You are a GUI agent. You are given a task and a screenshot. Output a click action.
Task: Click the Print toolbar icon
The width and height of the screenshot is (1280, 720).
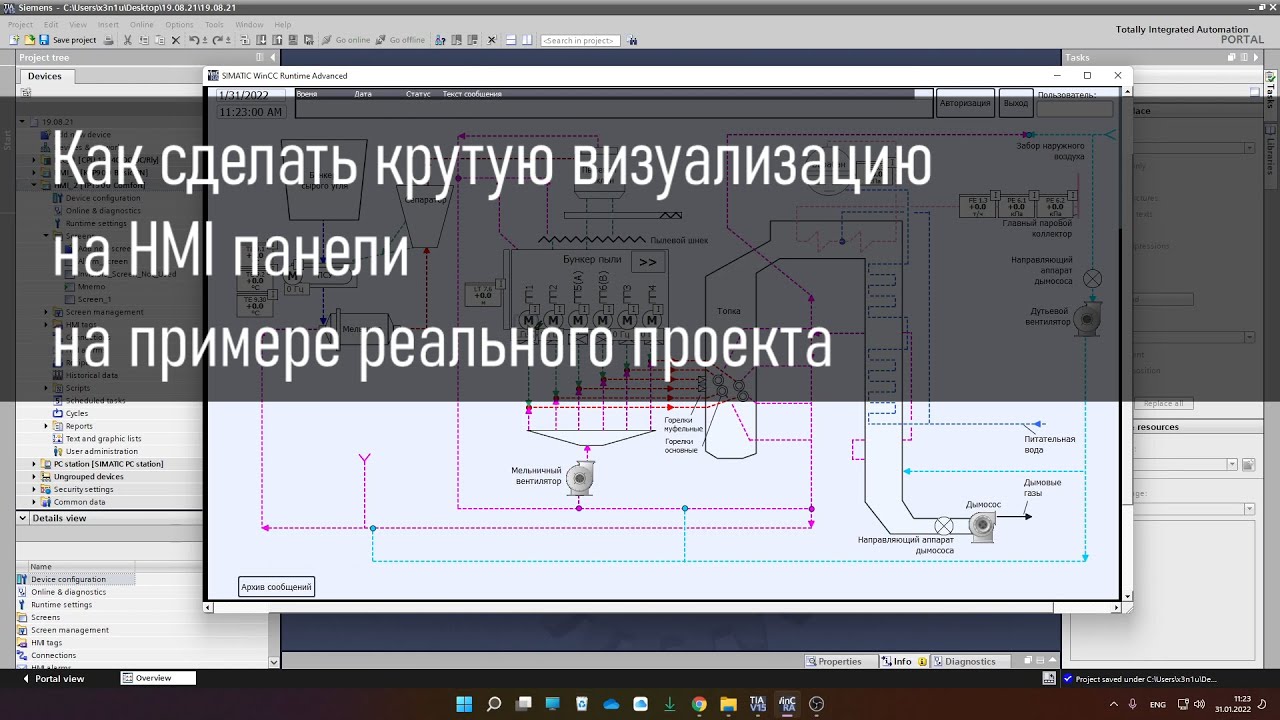click(109, 40)
